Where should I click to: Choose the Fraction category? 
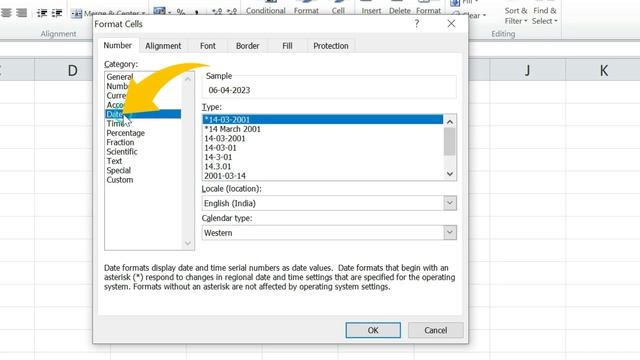pos(143,142)
